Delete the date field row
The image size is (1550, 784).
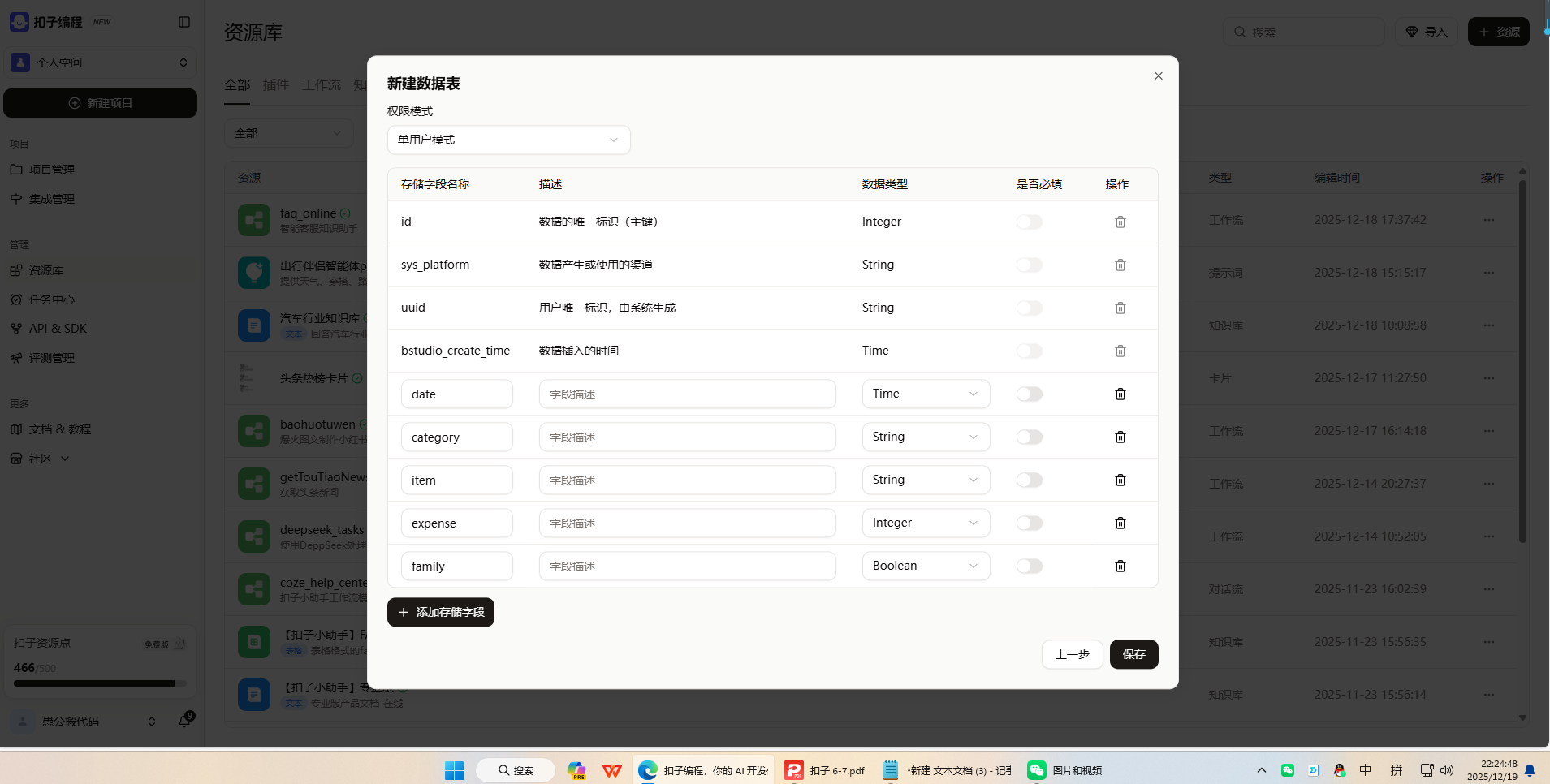click(1120, 394)
